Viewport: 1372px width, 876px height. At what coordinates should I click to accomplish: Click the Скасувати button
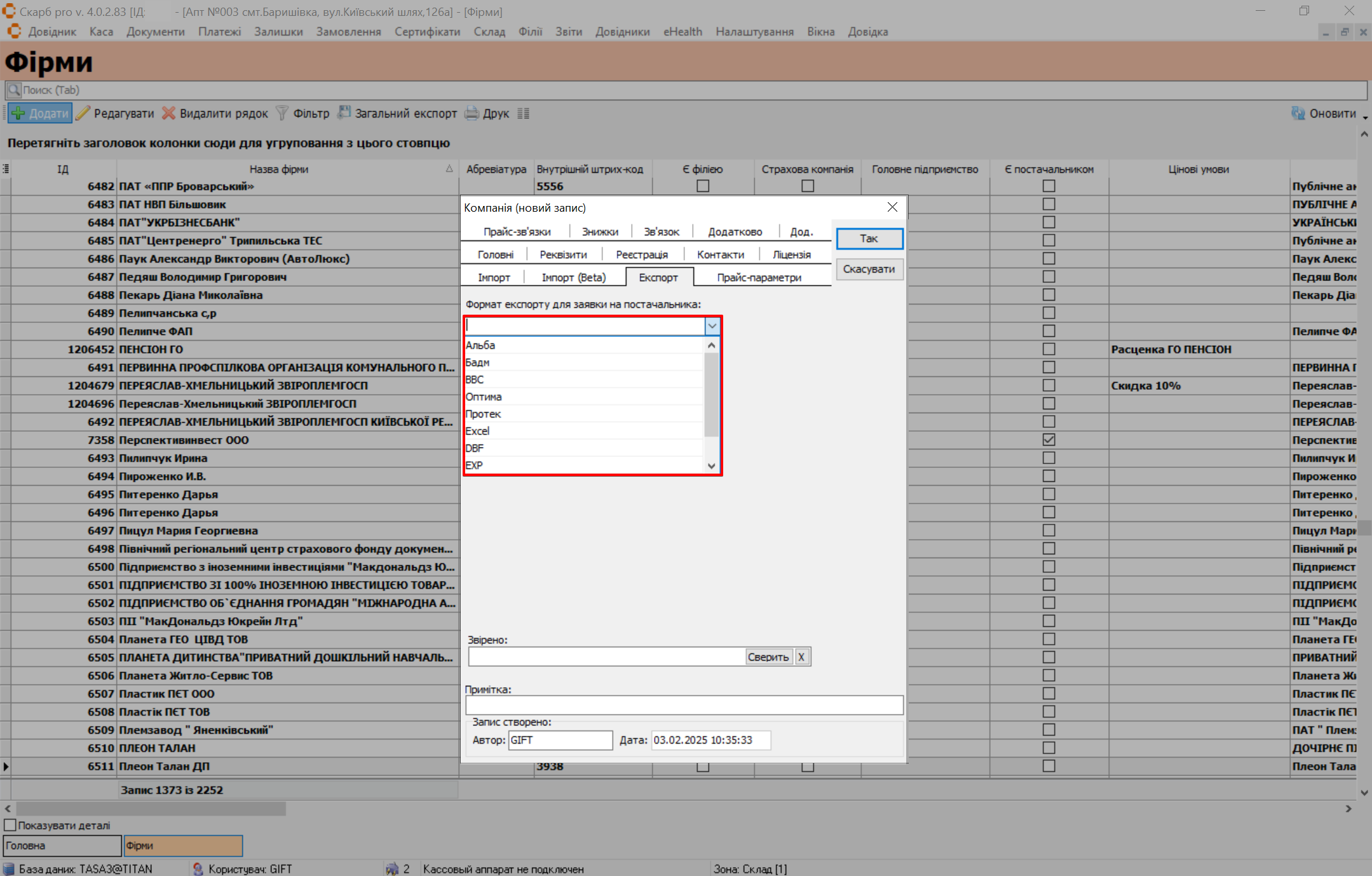tap(869, 269)
